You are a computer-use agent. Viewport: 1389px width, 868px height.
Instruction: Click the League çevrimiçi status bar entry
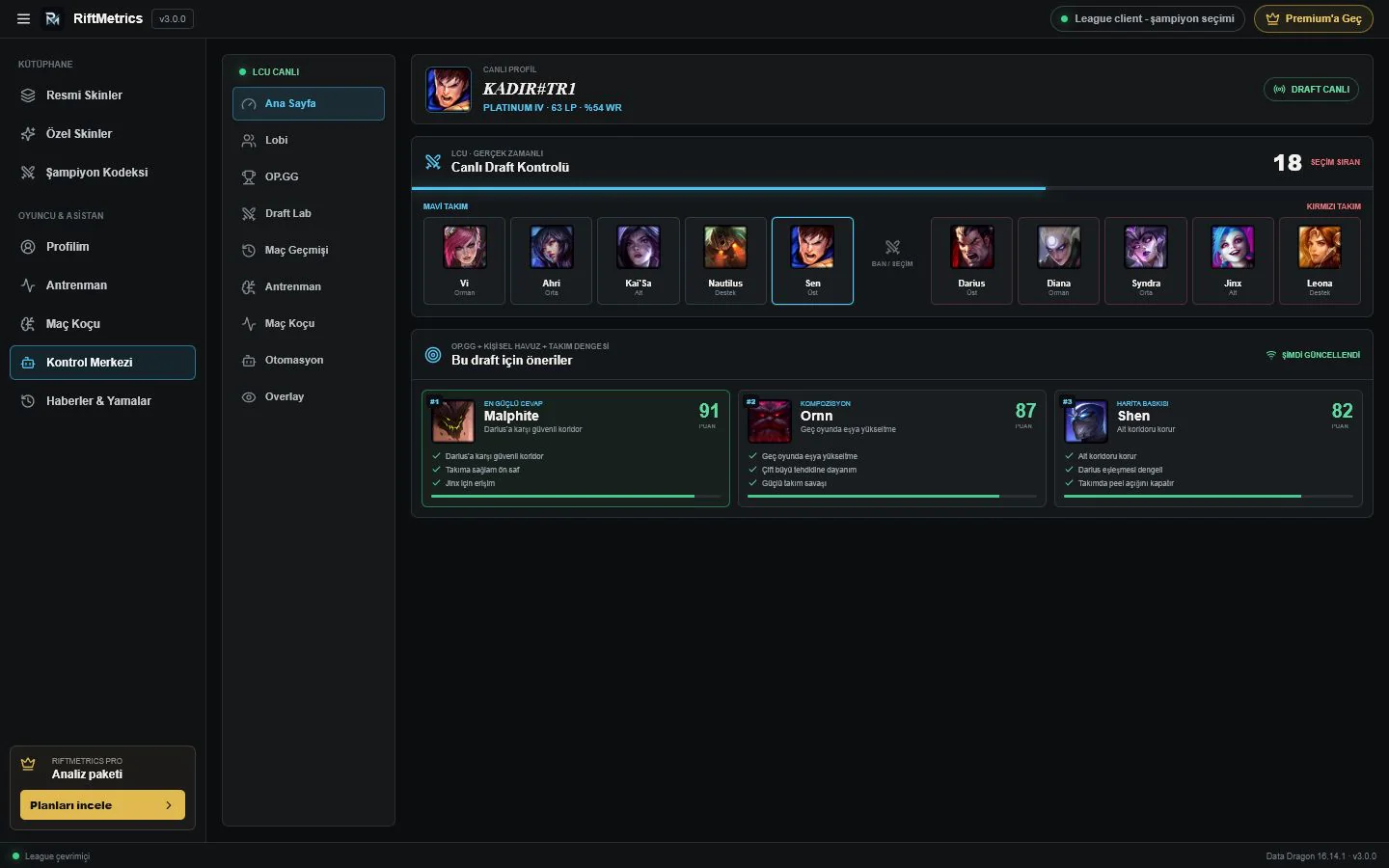coord(51,856)
